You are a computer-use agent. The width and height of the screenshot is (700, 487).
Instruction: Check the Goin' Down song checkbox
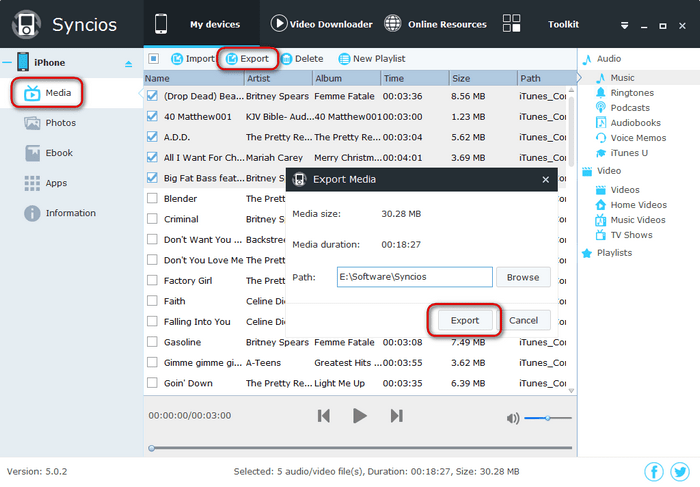tap(152, 383)
